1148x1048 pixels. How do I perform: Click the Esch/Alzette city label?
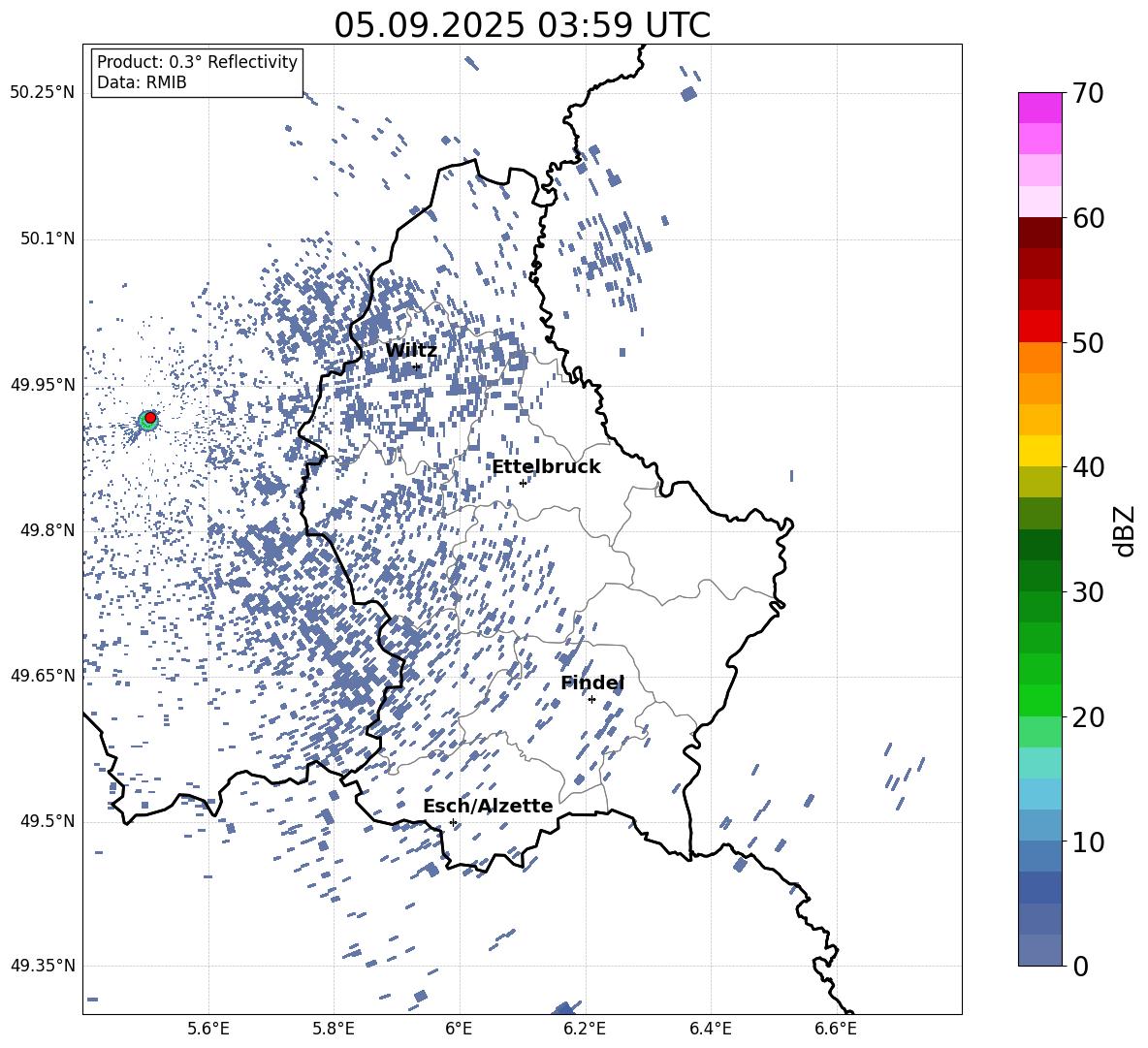[x=488, y=806]
